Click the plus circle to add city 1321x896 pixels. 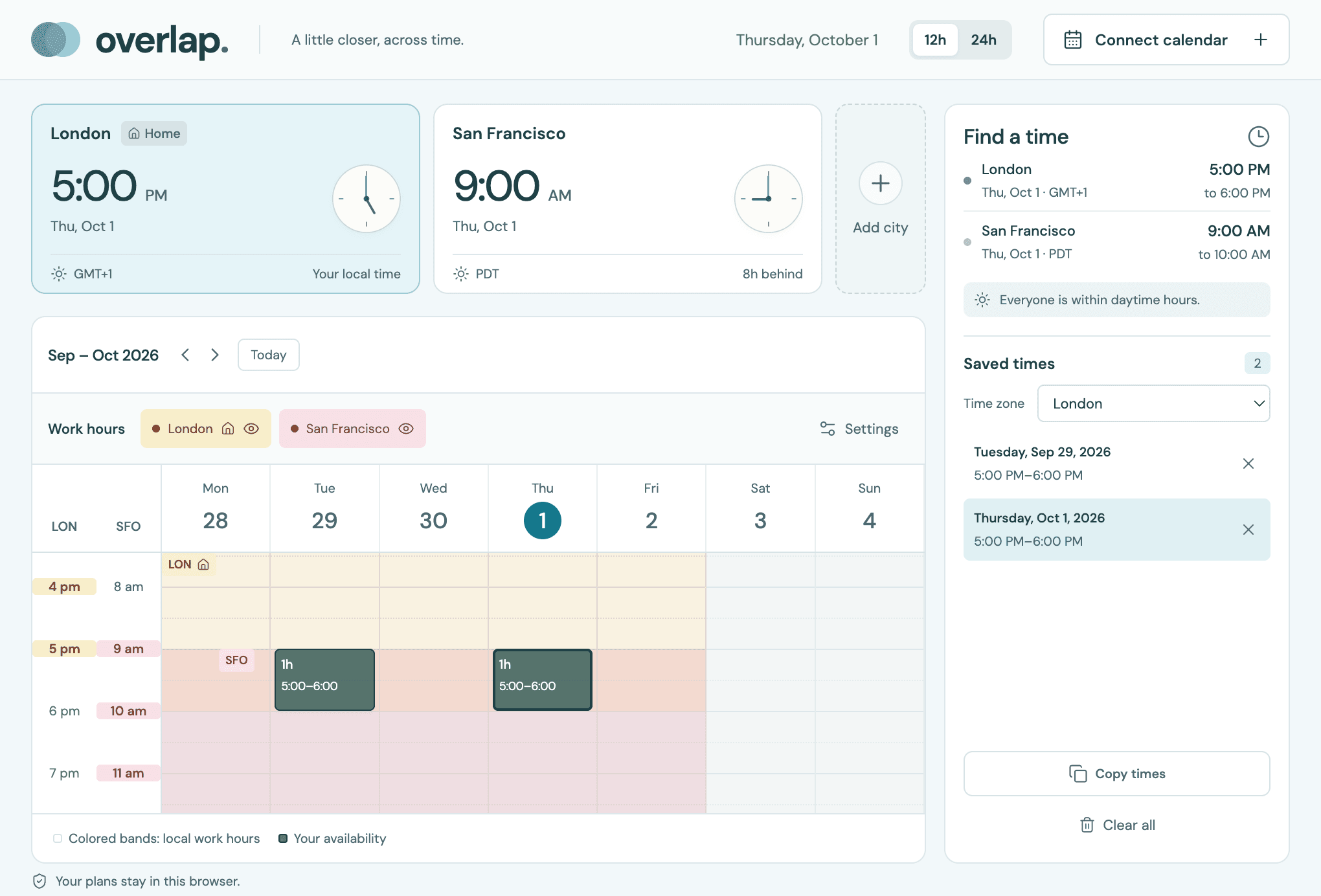[x=880, y=183]
